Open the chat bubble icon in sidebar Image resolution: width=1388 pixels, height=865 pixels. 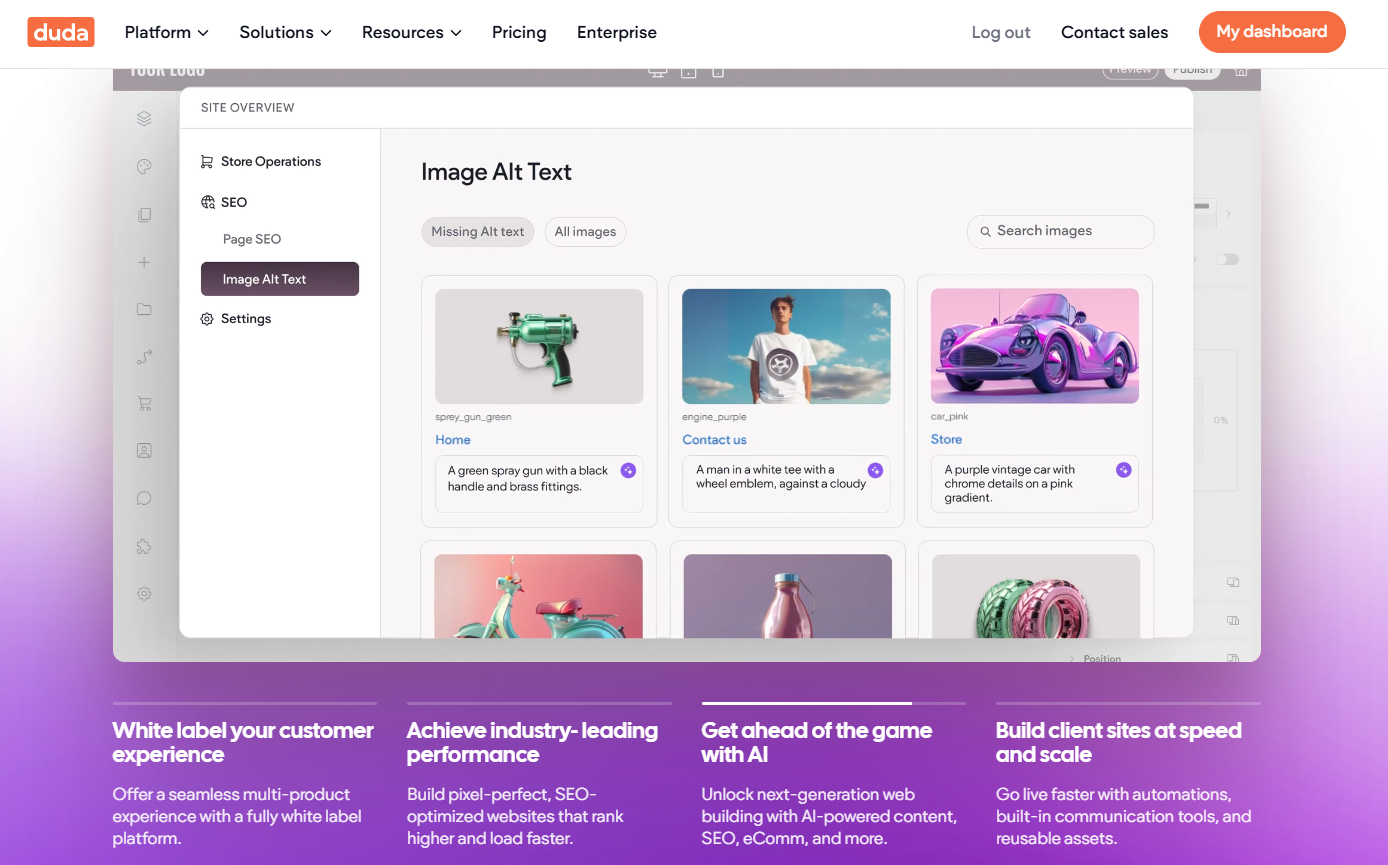coord(144,498)
